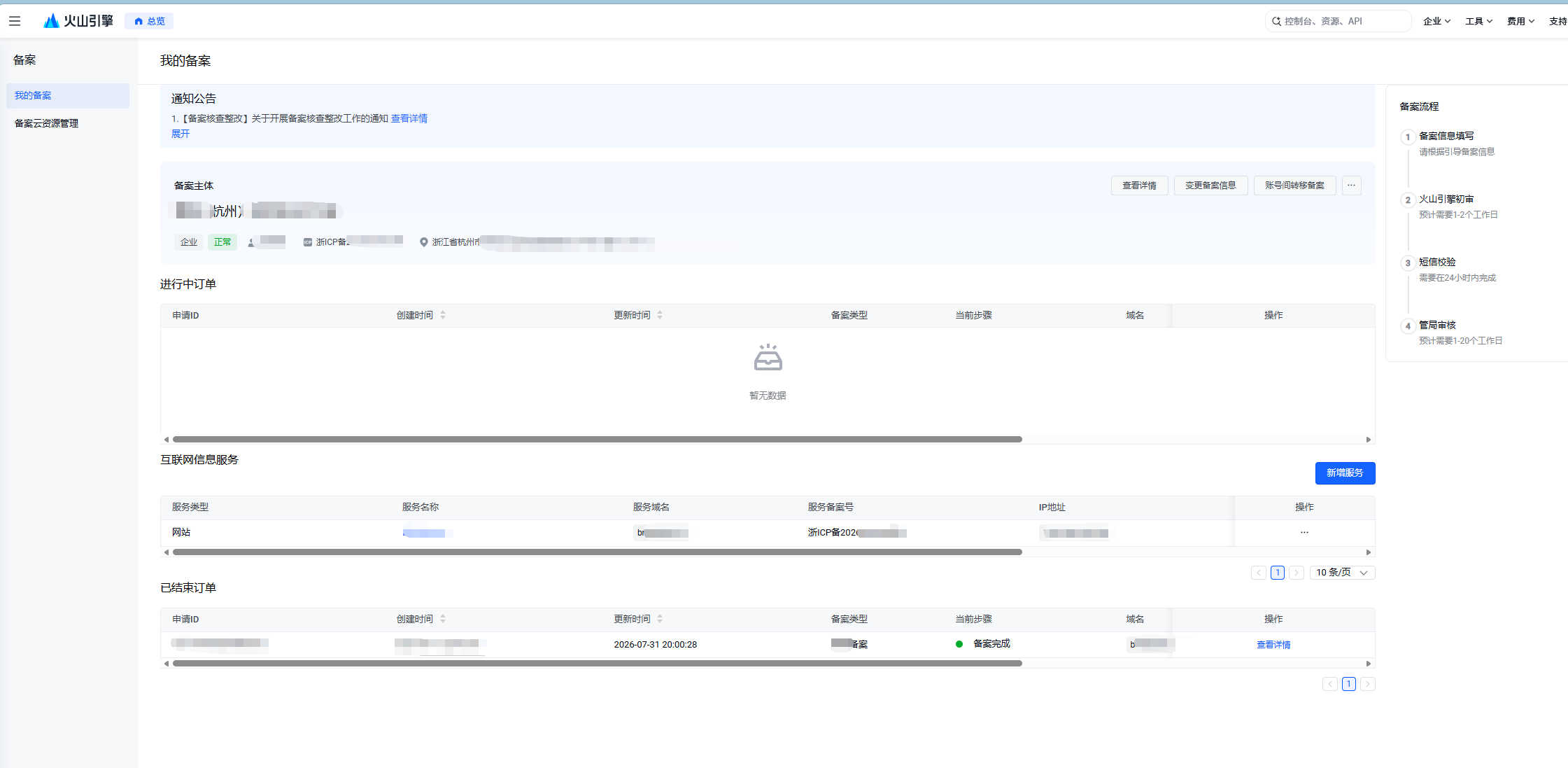Click 查看详情 button for 备案主体

click(x=1139, y=186)
